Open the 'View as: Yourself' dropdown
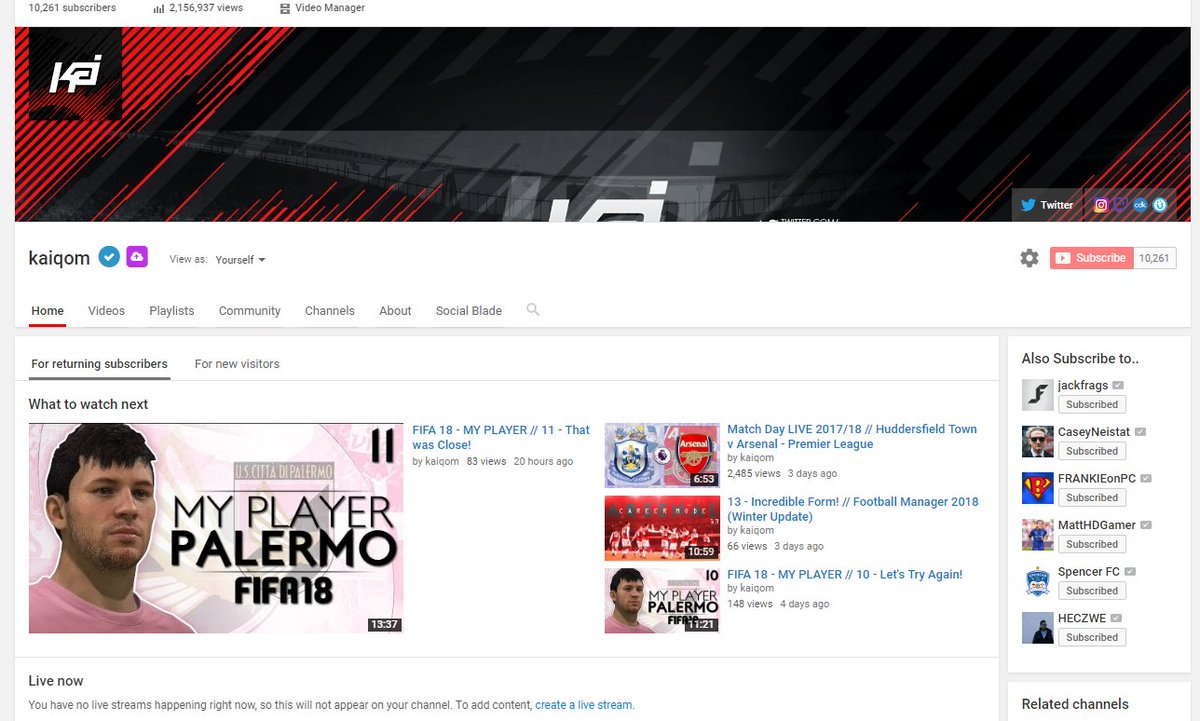Screen dimensions: 1200x721 click(240, 260)
